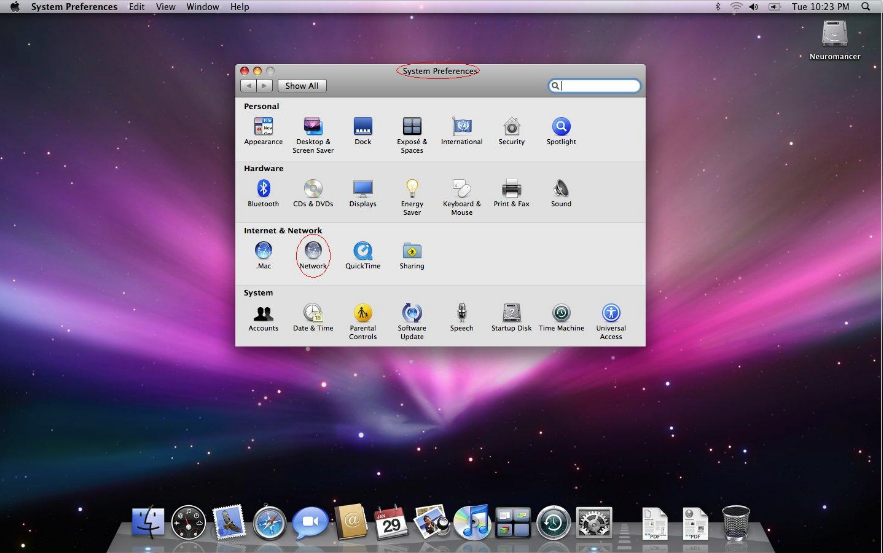Open Finder from the Dock

[148, 523]
